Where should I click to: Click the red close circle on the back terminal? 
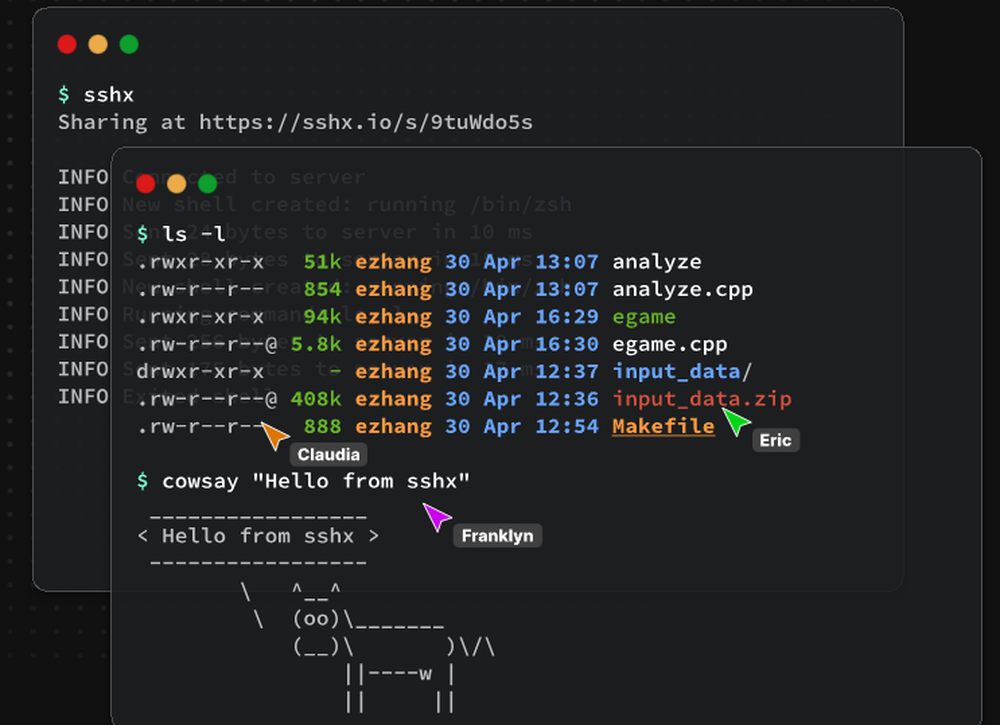[67, 44]
